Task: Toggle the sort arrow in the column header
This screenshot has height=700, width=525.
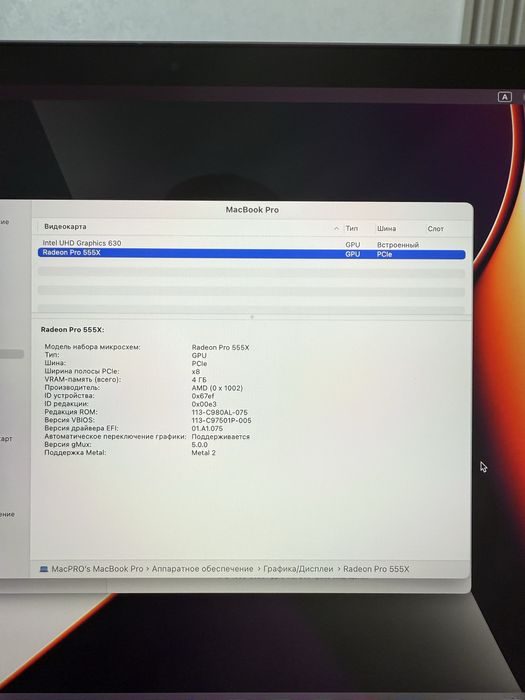Action: pos(337,228)
